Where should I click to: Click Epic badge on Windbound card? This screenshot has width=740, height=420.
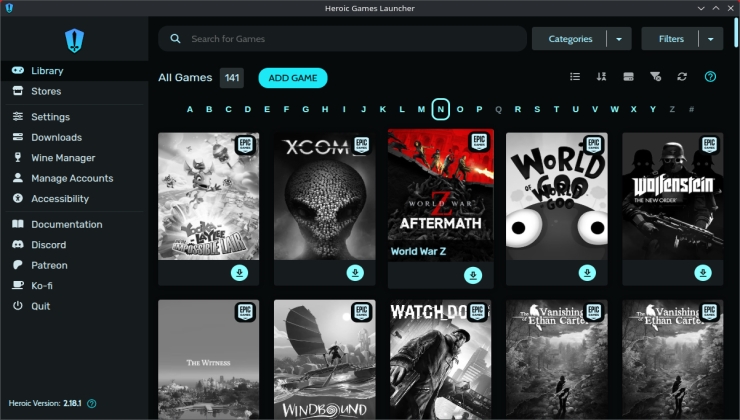point(362,311)
